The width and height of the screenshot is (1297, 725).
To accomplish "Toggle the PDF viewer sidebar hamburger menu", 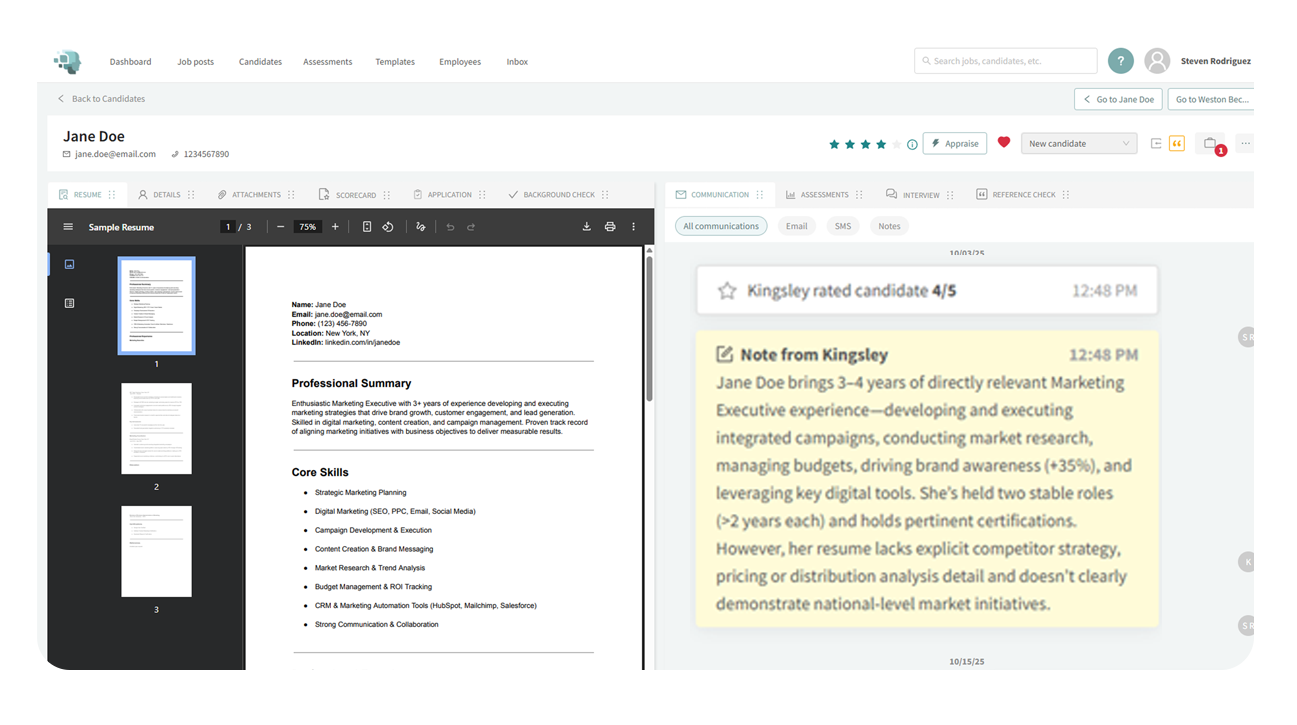I will click(68, 227).
